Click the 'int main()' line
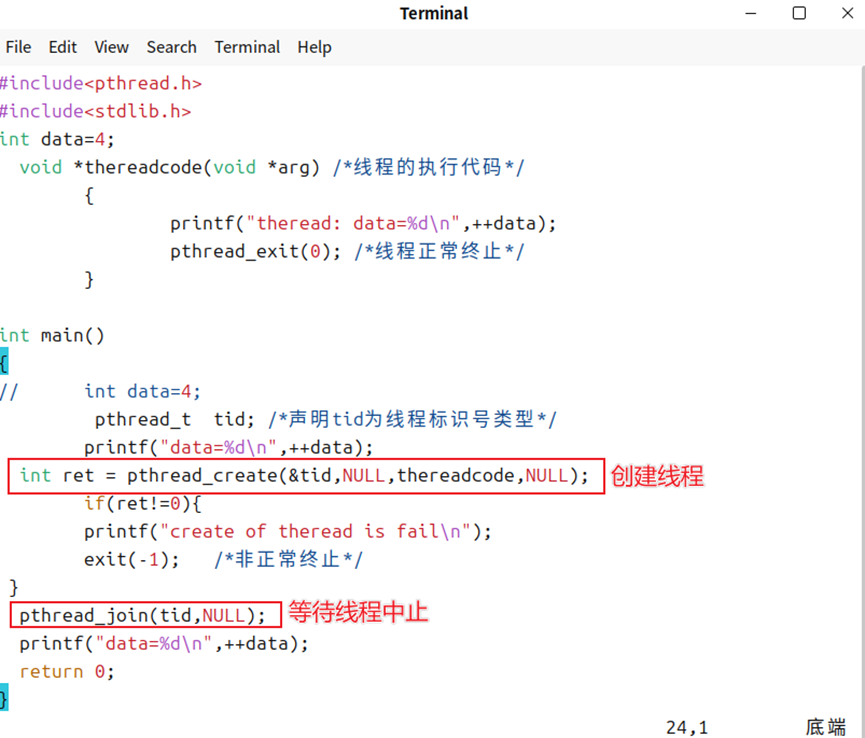 [52, 335]
